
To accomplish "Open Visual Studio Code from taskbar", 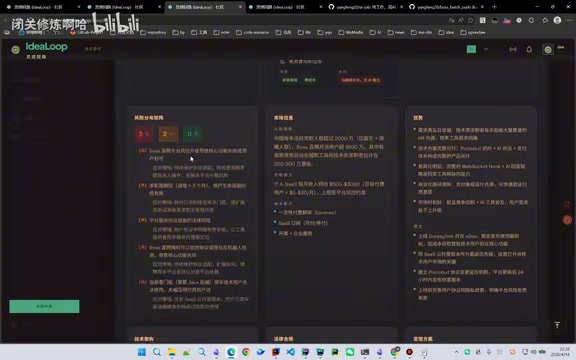I will [x=291, y=352].
